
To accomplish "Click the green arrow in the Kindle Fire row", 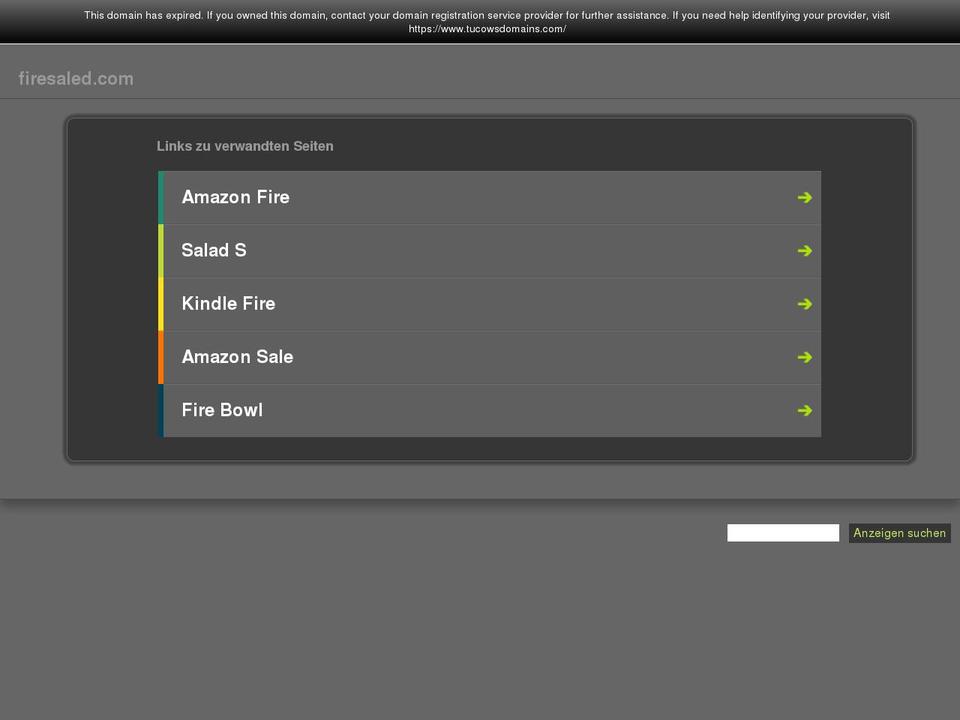I will [x=804, y=304].
